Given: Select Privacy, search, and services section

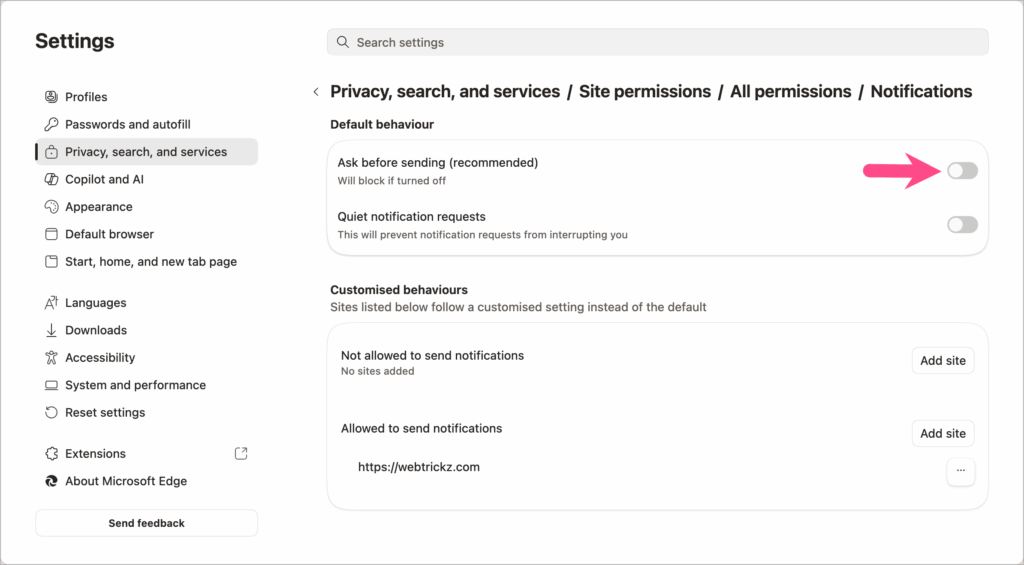Looking at the screenshot, I should pos(147,152).
